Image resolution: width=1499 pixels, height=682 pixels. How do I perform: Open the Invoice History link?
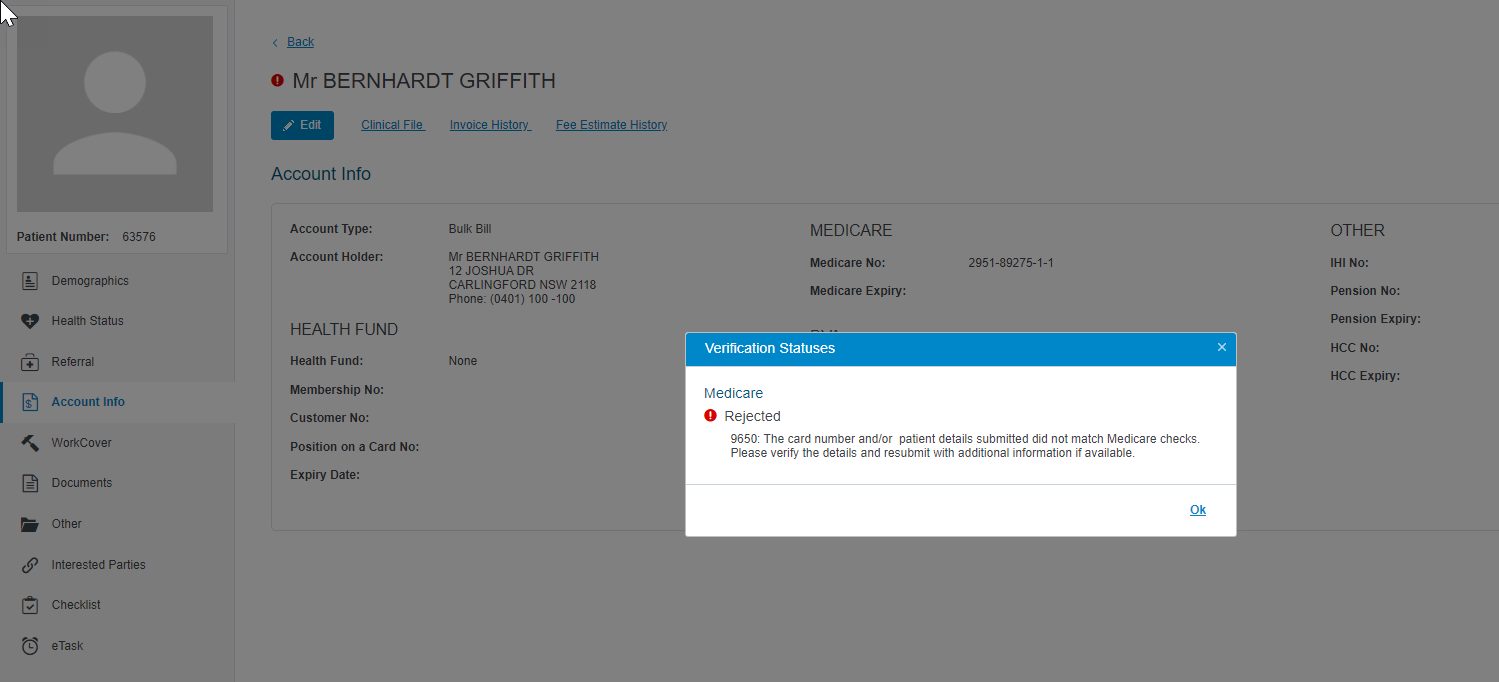[490, 125]
